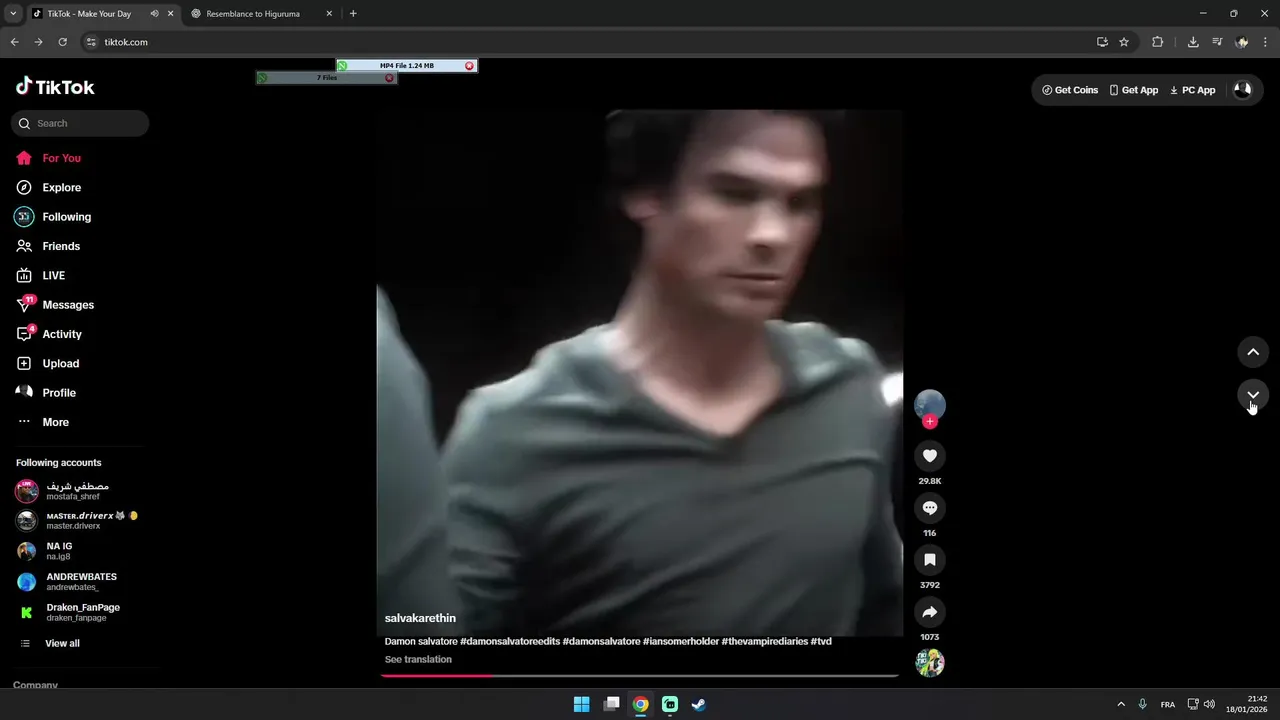Open the Windows Start menu

[x=581, y=704]
